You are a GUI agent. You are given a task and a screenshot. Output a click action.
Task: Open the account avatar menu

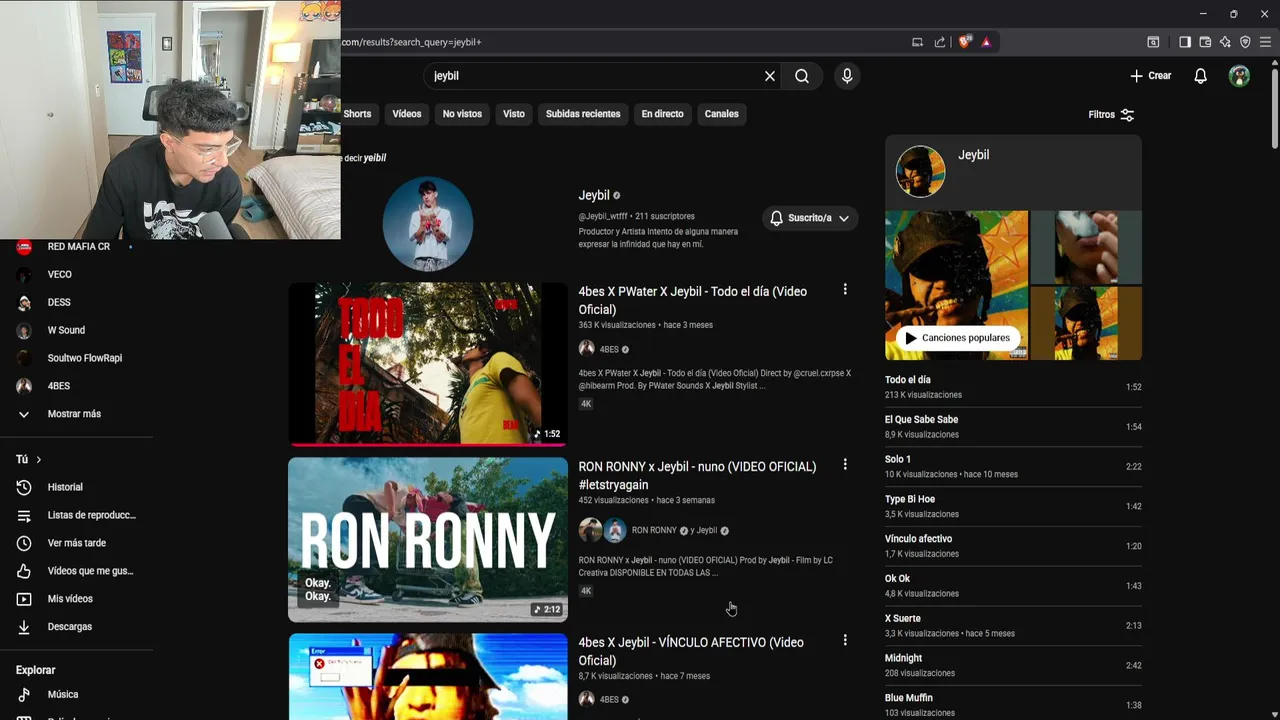click(x=1239, y=76)
